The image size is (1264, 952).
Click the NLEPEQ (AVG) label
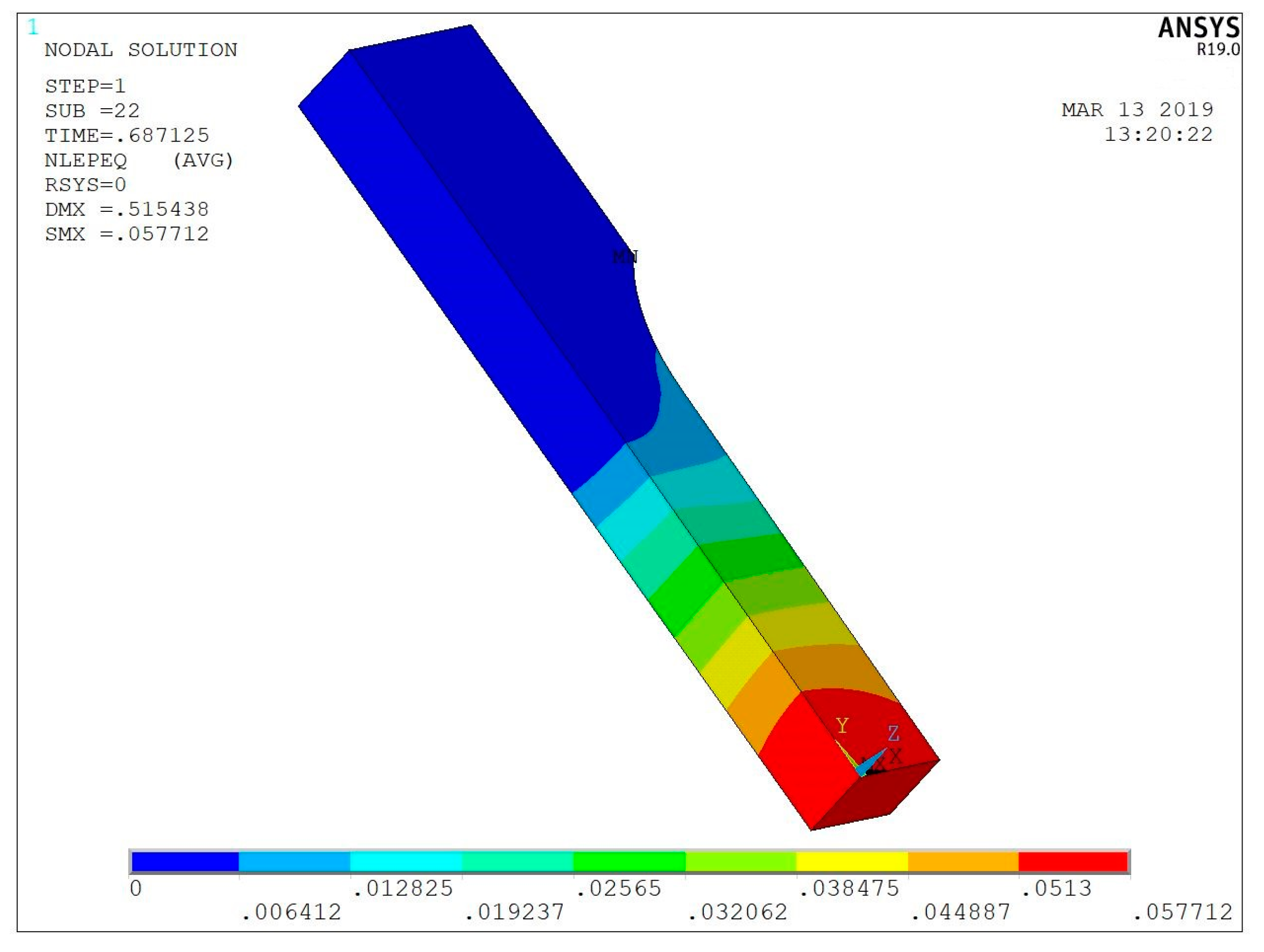click(x=139, y=160)
